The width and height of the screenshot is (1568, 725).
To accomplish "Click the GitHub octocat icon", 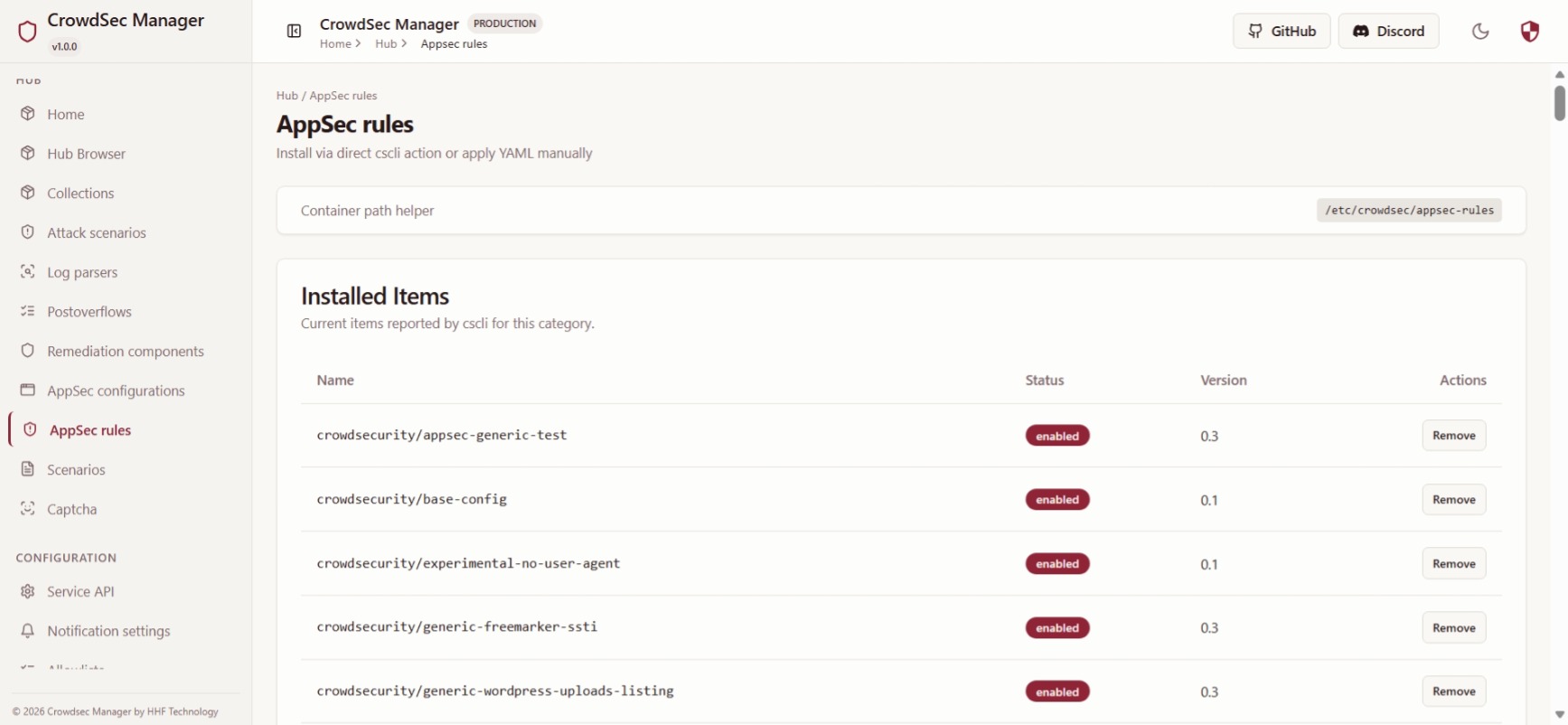I will click(x=1255, y=31).
